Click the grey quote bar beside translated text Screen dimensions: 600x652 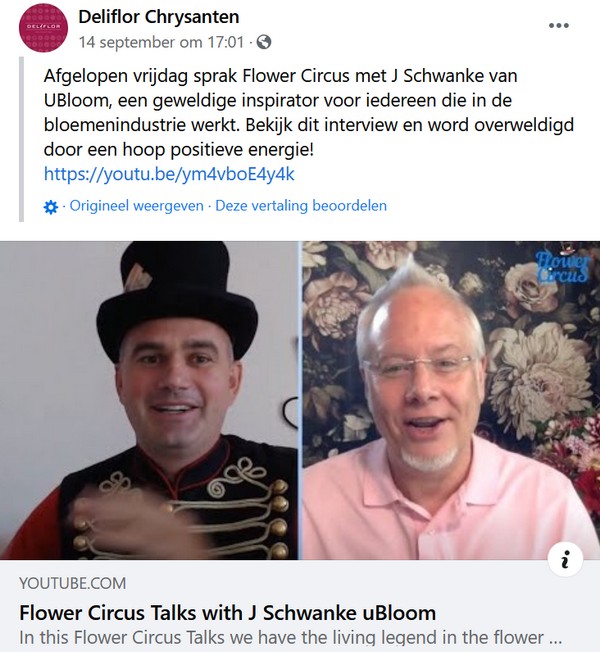click(x=22, y=139)
